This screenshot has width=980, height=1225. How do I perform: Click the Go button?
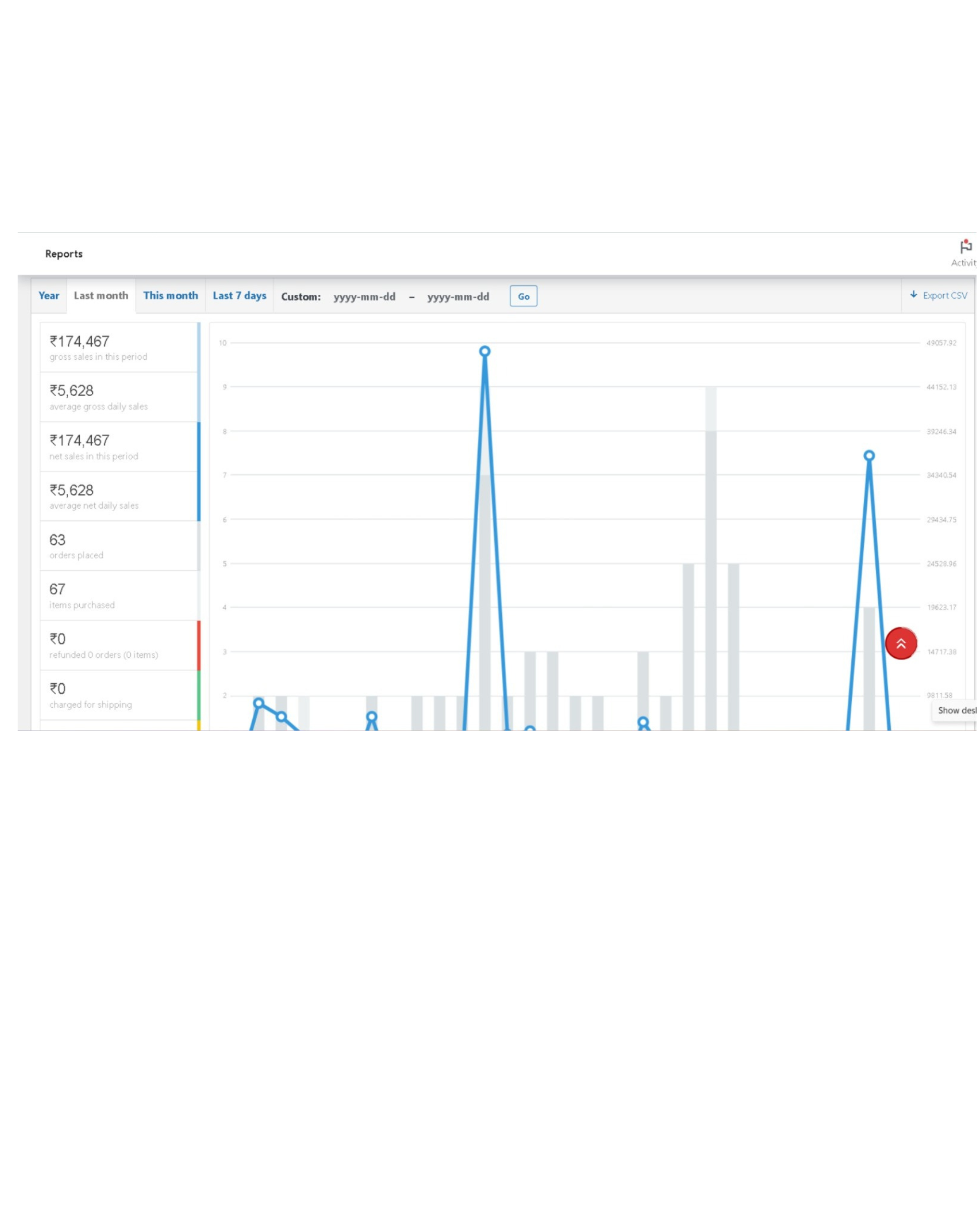[x=524, y=297]
